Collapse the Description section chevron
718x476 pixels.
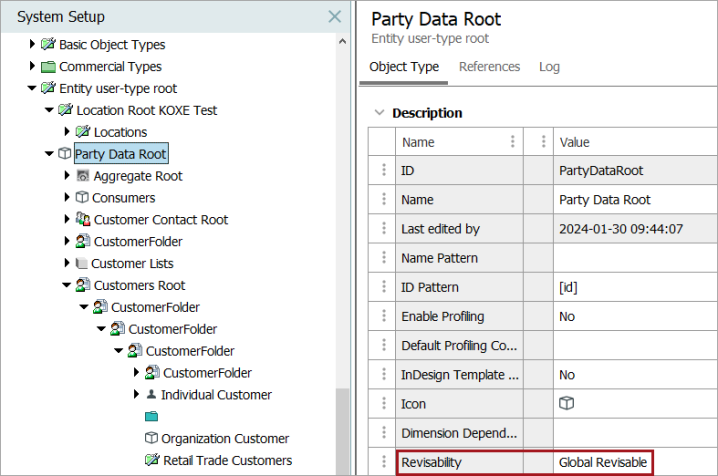click(x=379, y=113)
